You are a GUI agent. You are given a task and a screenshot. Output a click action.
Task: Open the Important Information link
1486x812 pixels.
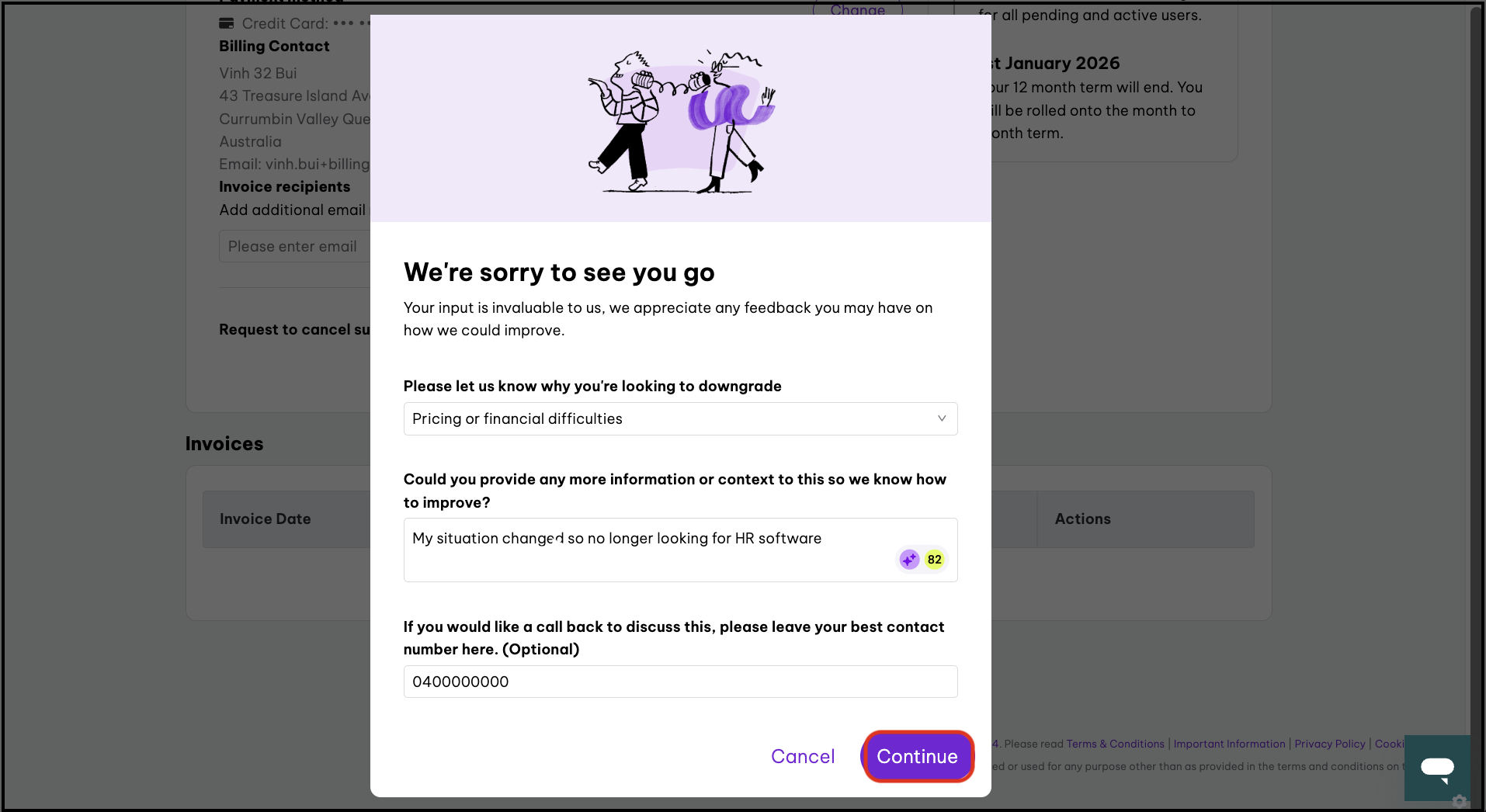(1229, 744)
